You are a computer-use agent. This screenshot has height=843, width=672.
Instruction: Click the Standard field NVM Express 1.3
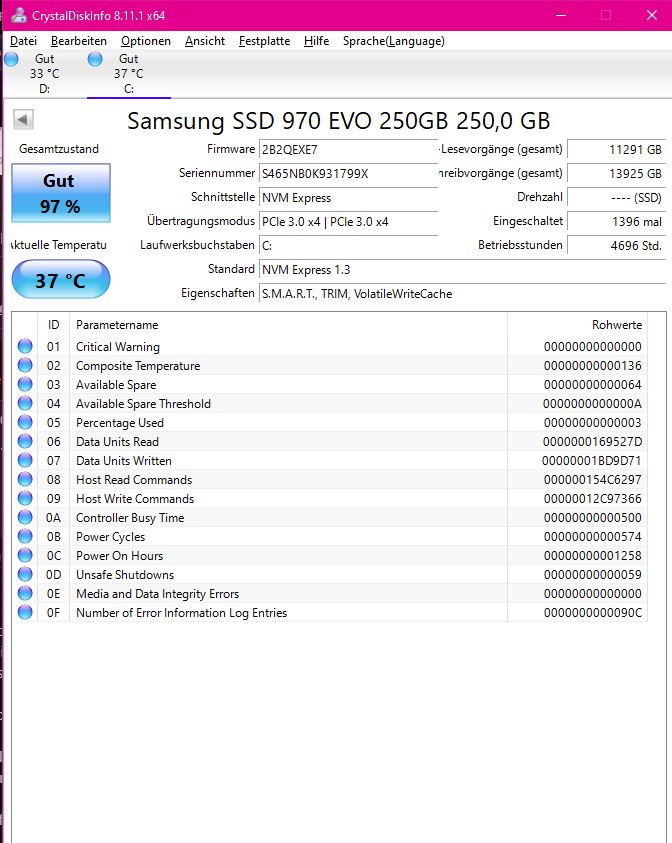click(x=462, y=270)
